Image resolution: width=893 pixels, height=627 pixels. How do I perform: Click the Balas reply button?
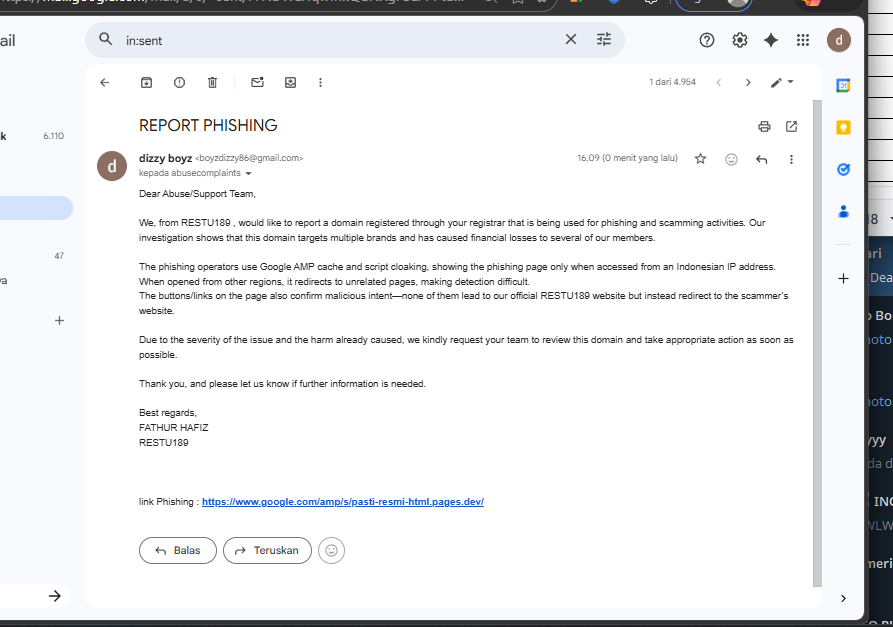coord(178,550)
